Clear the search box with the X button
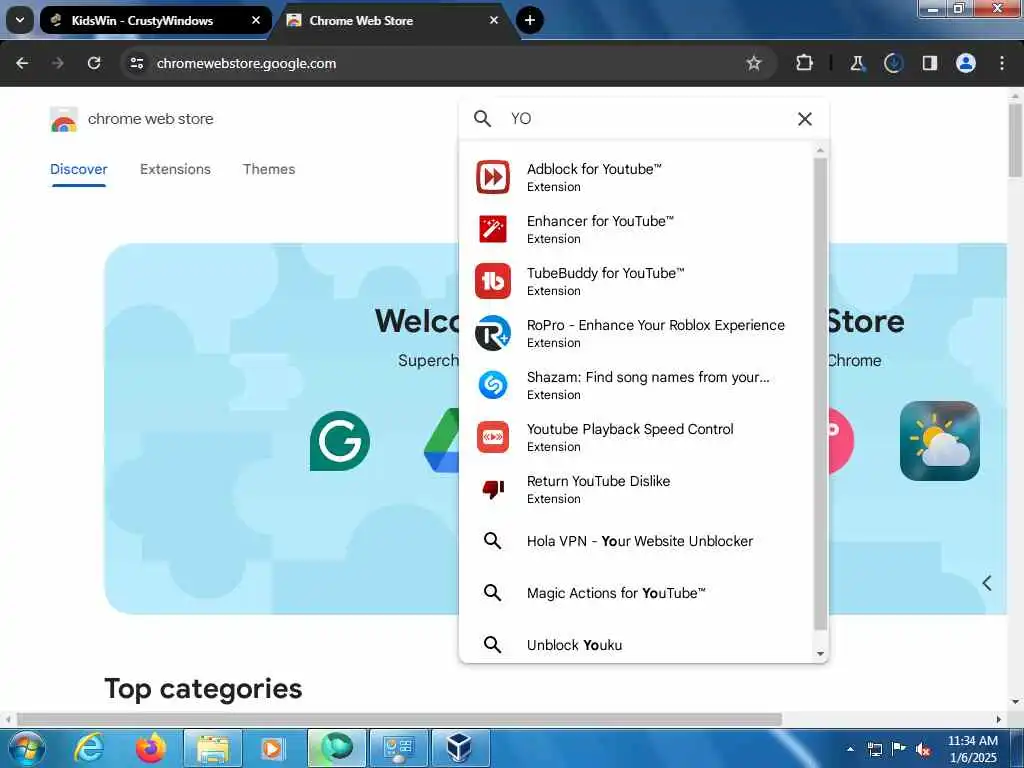1024x768 pixels. [805, 119]
